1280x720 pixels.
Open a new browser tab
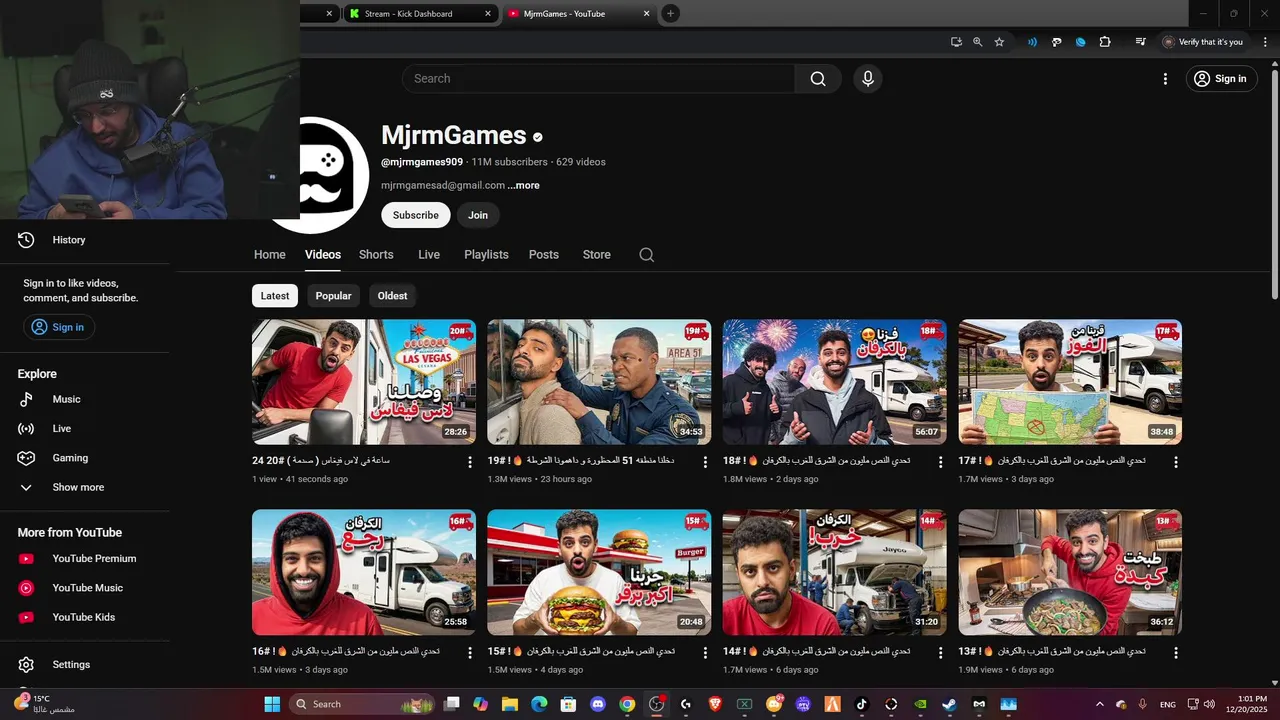pyautogui.click(x=670, y=13)
